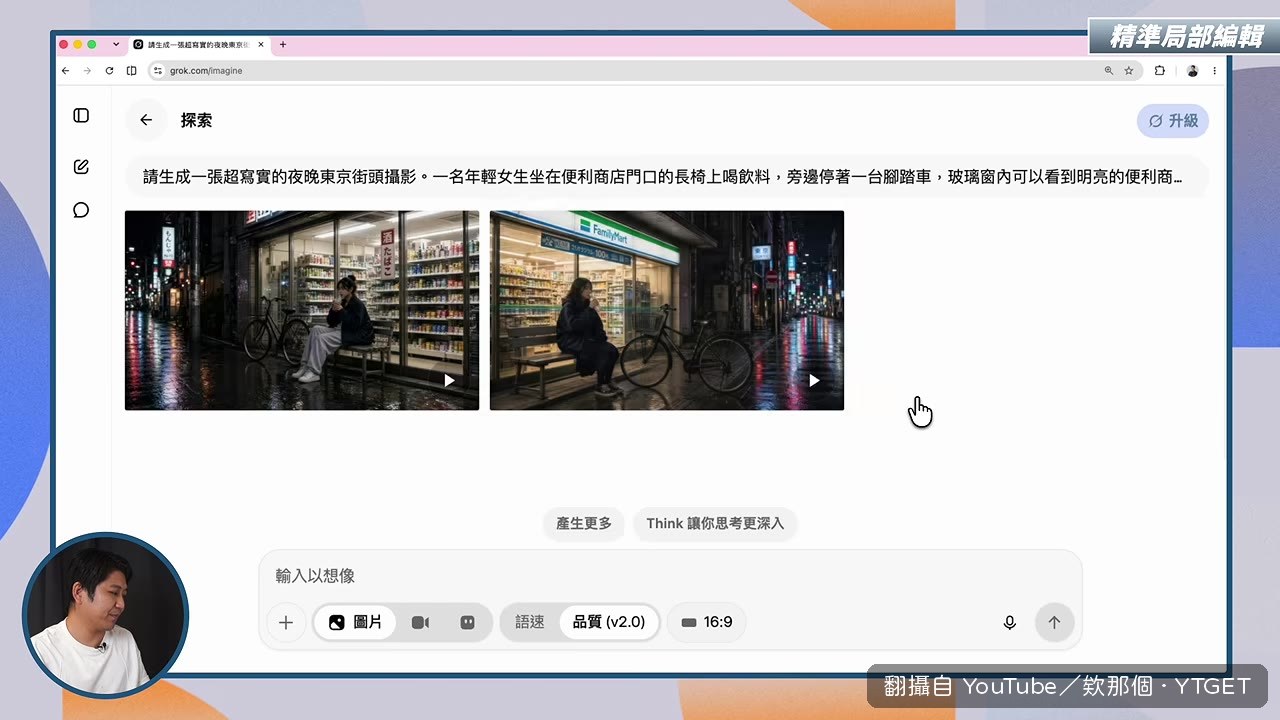
Task: Open Chrome three-dot menu
Action: (1215, 71)
